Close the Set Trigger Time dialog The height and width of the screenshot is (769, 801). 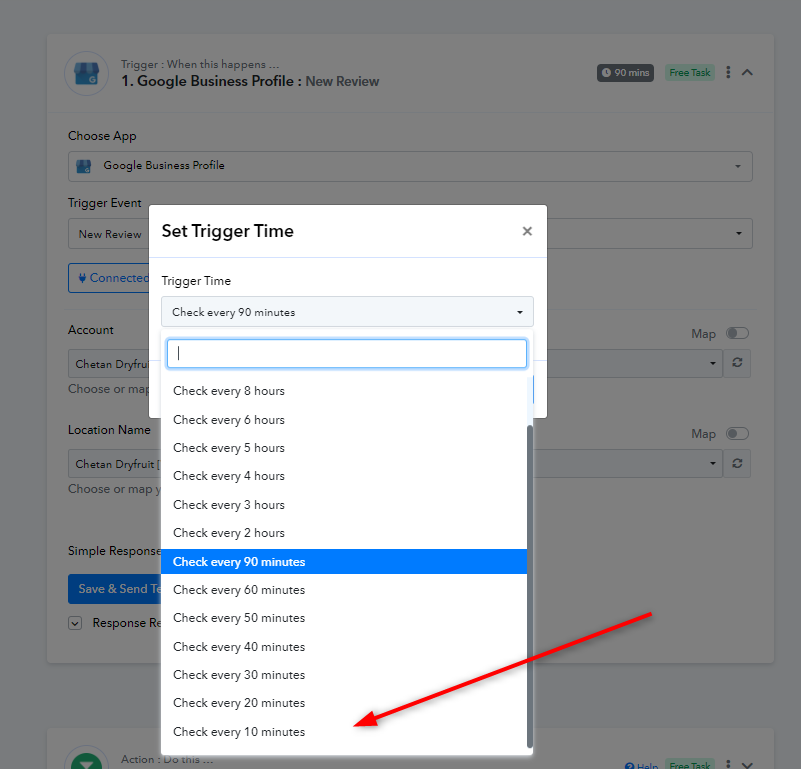click(x=527, y=231)
